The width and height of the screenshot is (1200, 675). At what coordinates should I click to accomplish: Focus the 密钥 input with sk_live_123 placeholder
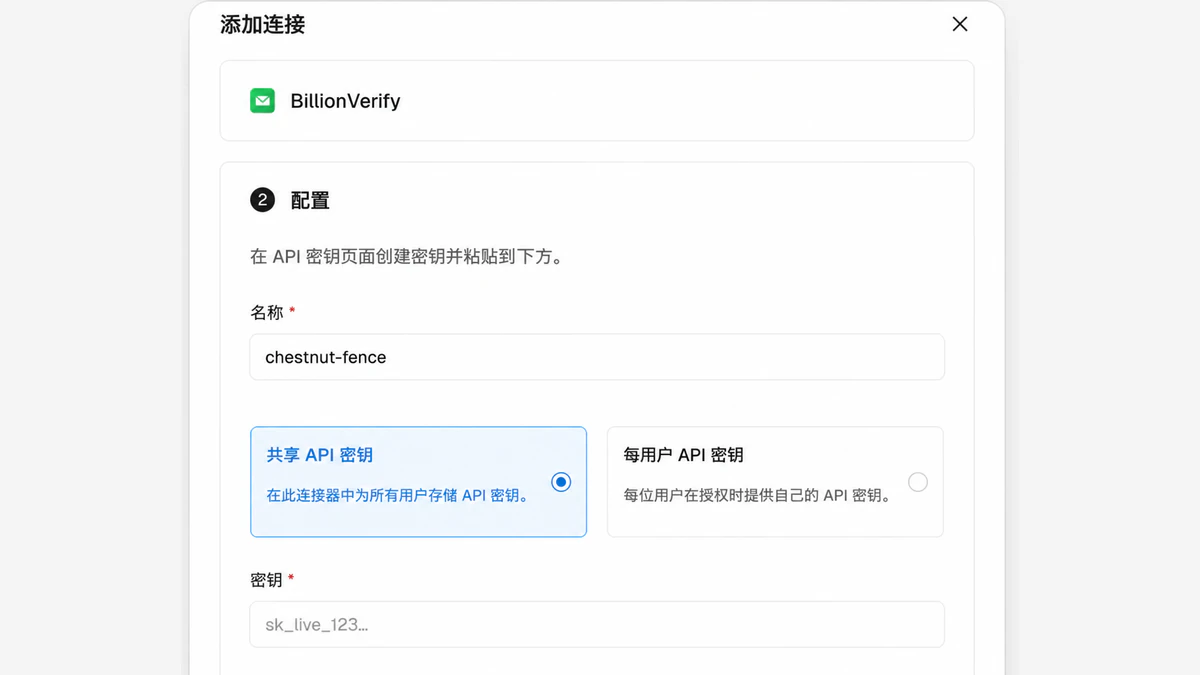click(x=597, y=624)
